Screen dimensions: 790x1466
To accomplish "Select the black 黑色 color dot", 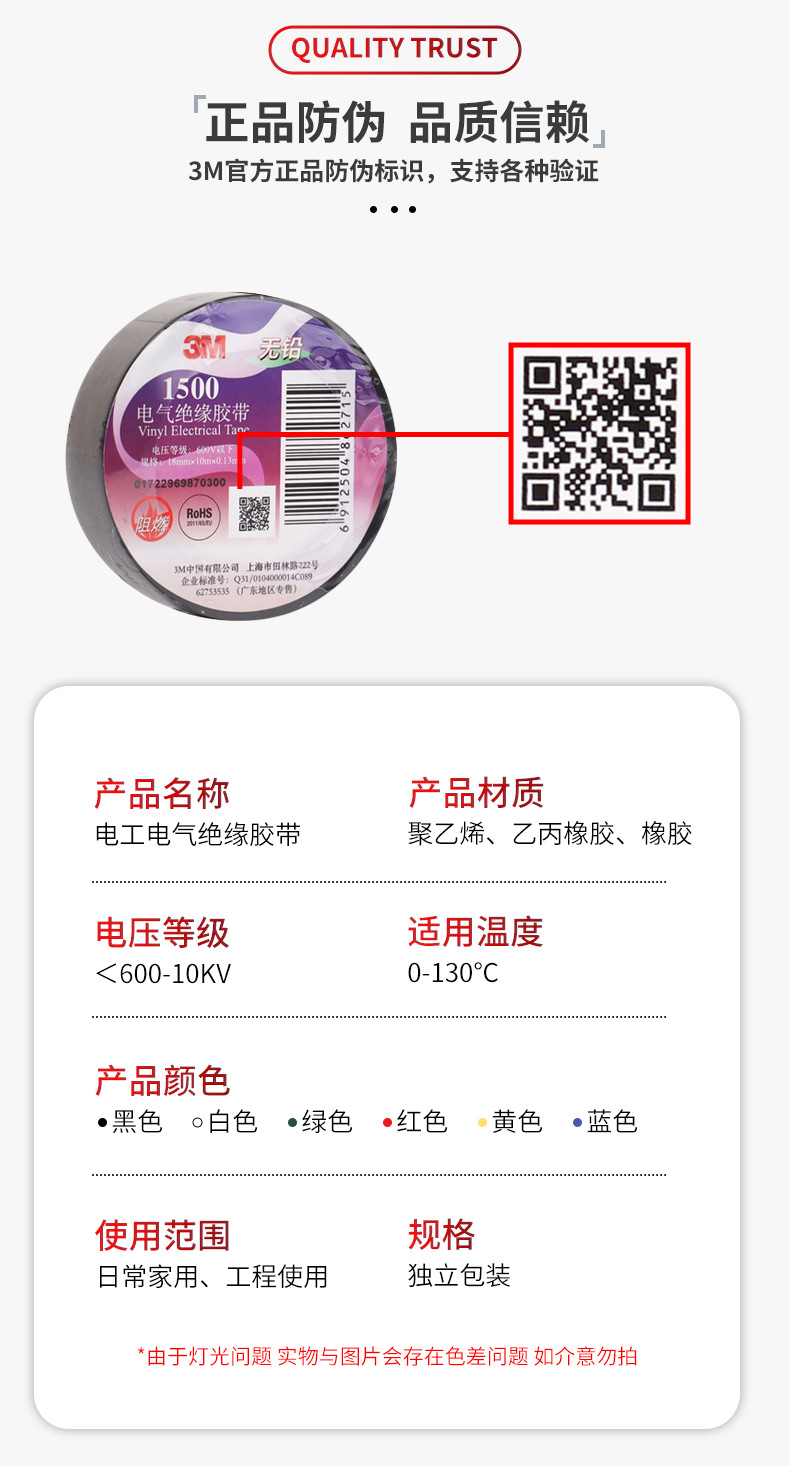I will point(102,1123).
